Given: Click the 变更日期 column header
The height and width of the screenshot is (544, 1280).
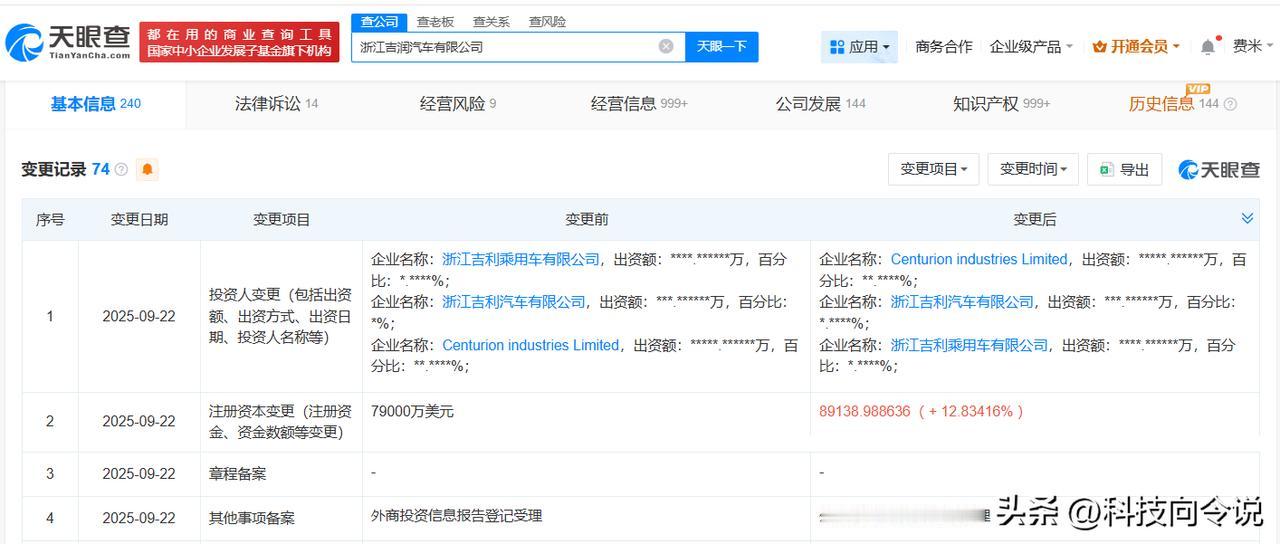Looking at the screenshot, I should [x=139, y=219].
